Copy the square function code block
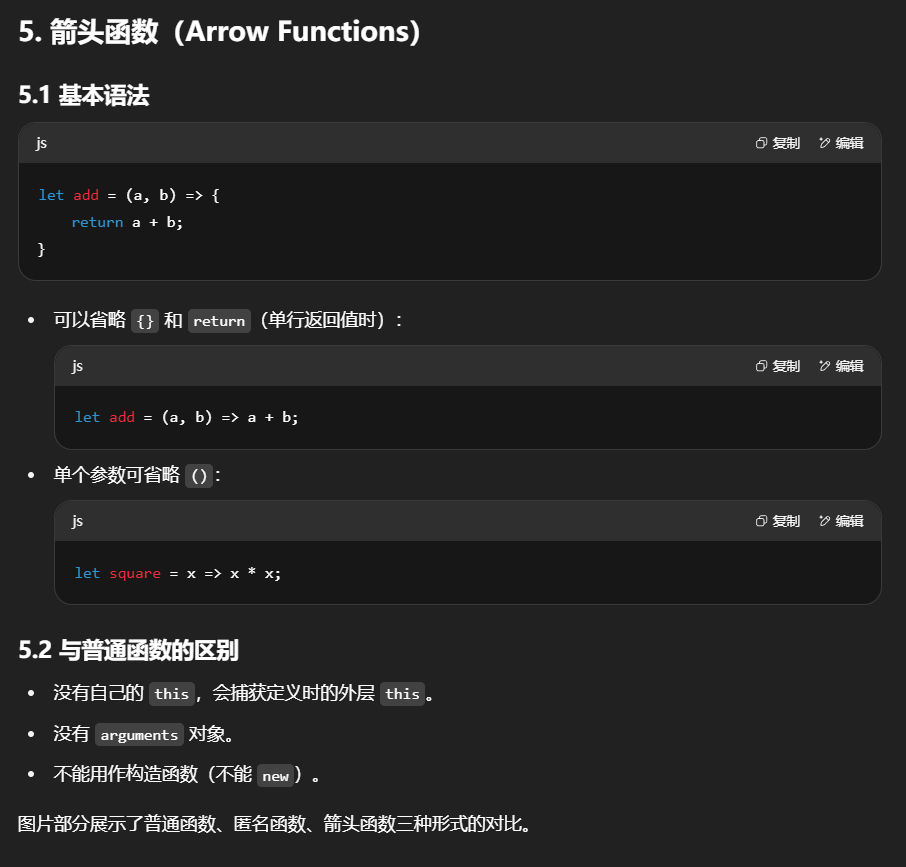The width and height of the screenshot is (906, 867). [777, 521]
